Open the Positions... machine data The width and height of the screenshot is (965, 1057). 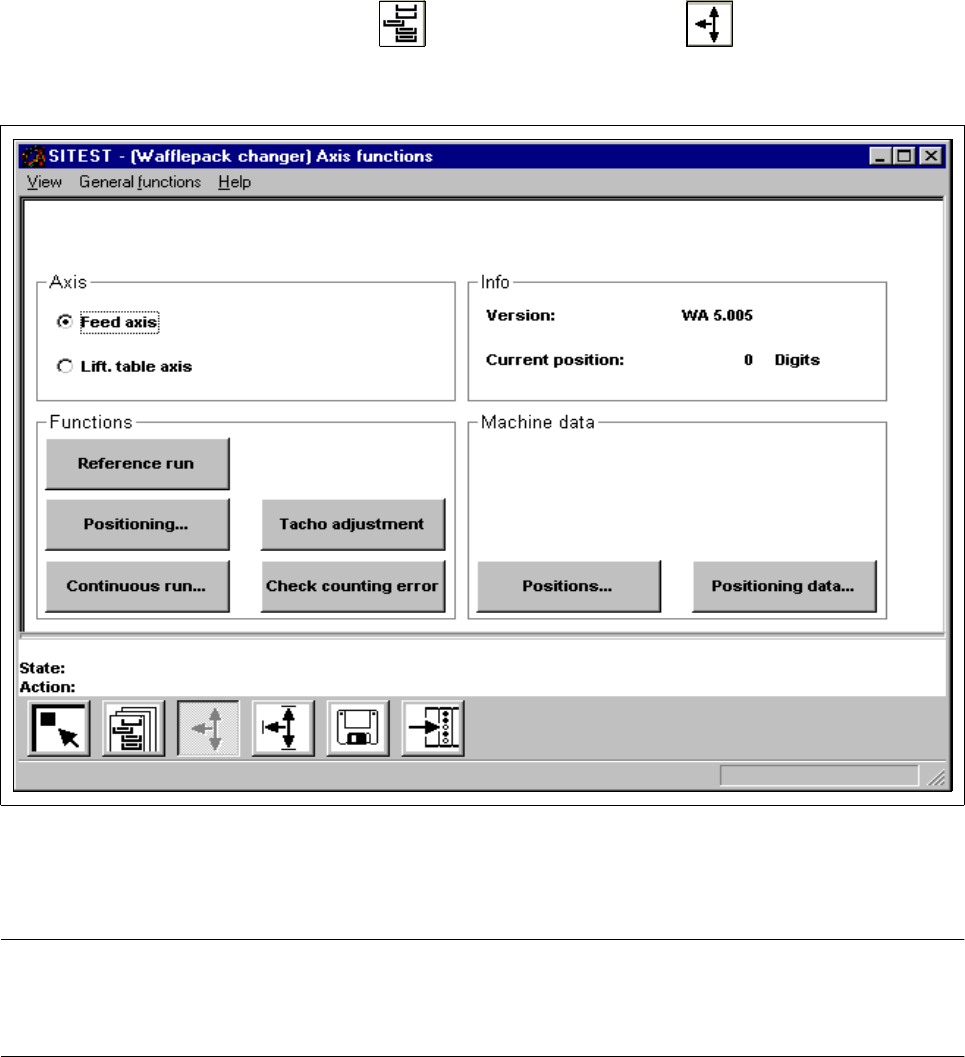pos(569,586)
